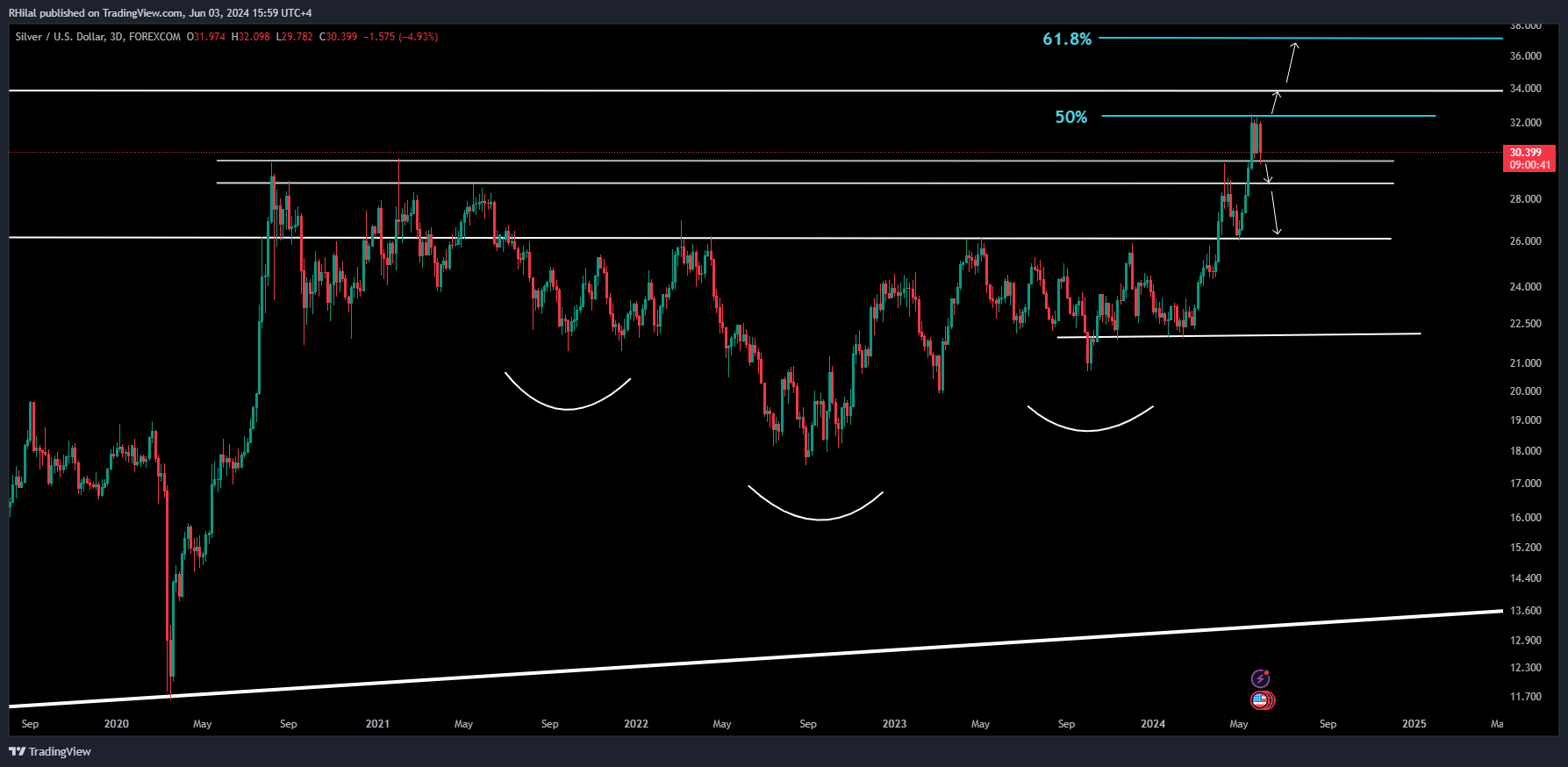Click the 12.900 price axis label

coord(1526,641)
